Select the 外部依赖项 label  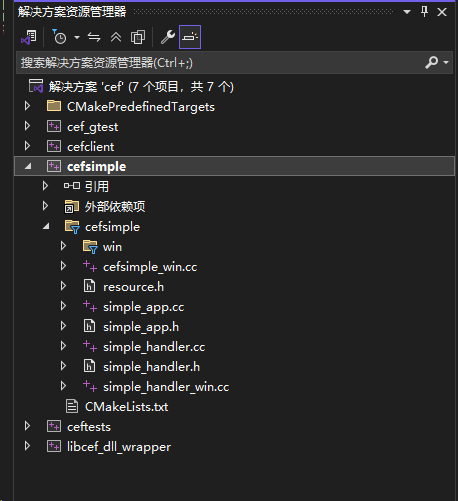coord(115,207)
